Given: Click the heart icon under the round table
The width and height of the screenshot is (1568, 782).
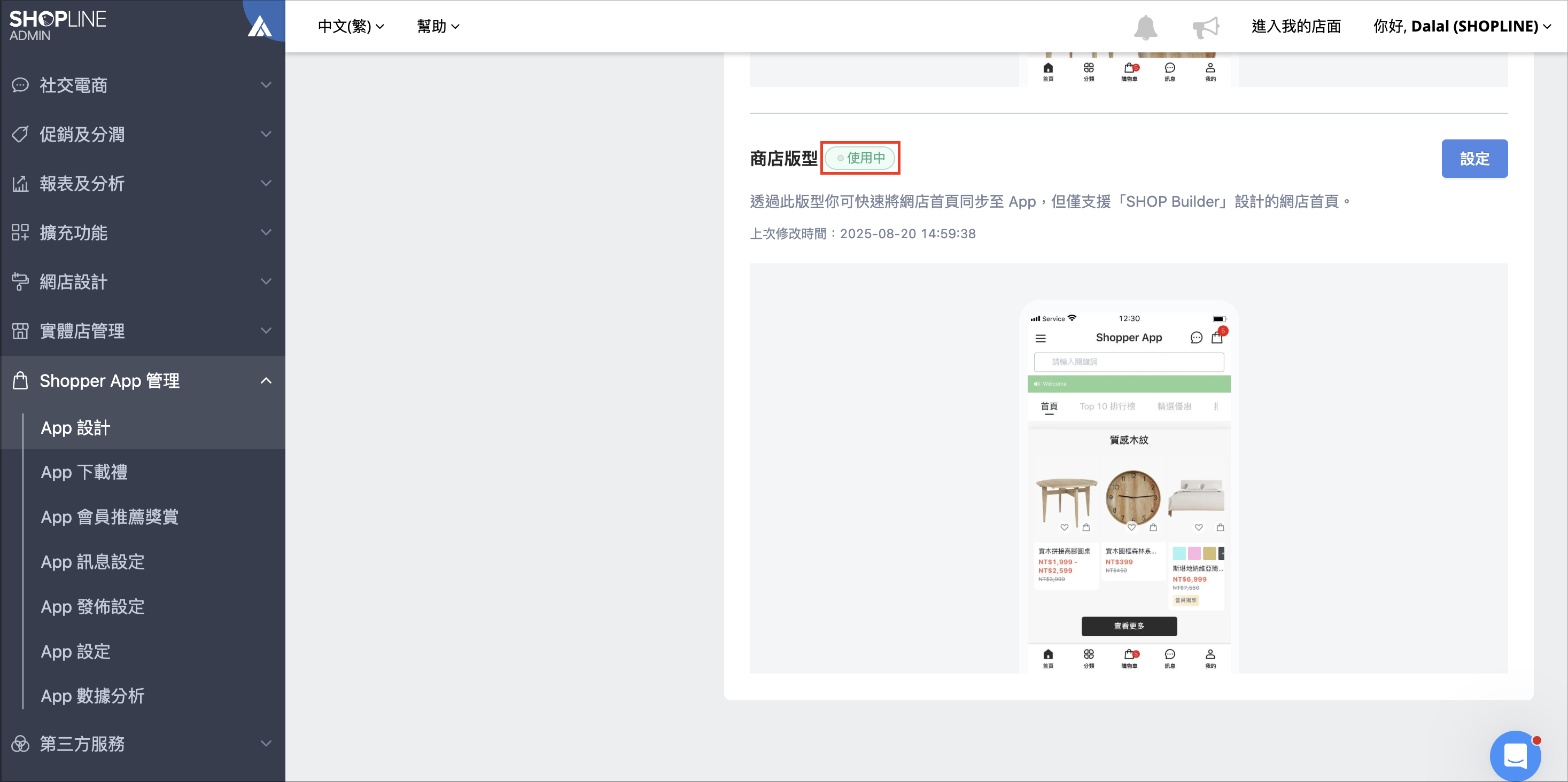Looking at the screenshot, I should pos(1064,527).
